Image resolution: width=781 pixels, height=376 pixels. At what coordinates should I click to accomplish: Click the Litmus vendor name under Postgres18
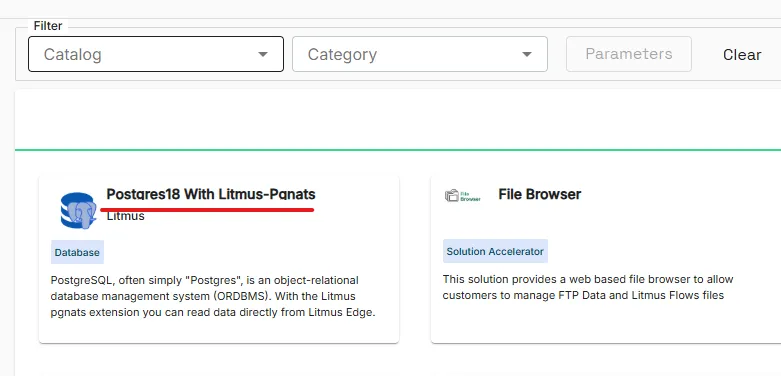[126, 216]
